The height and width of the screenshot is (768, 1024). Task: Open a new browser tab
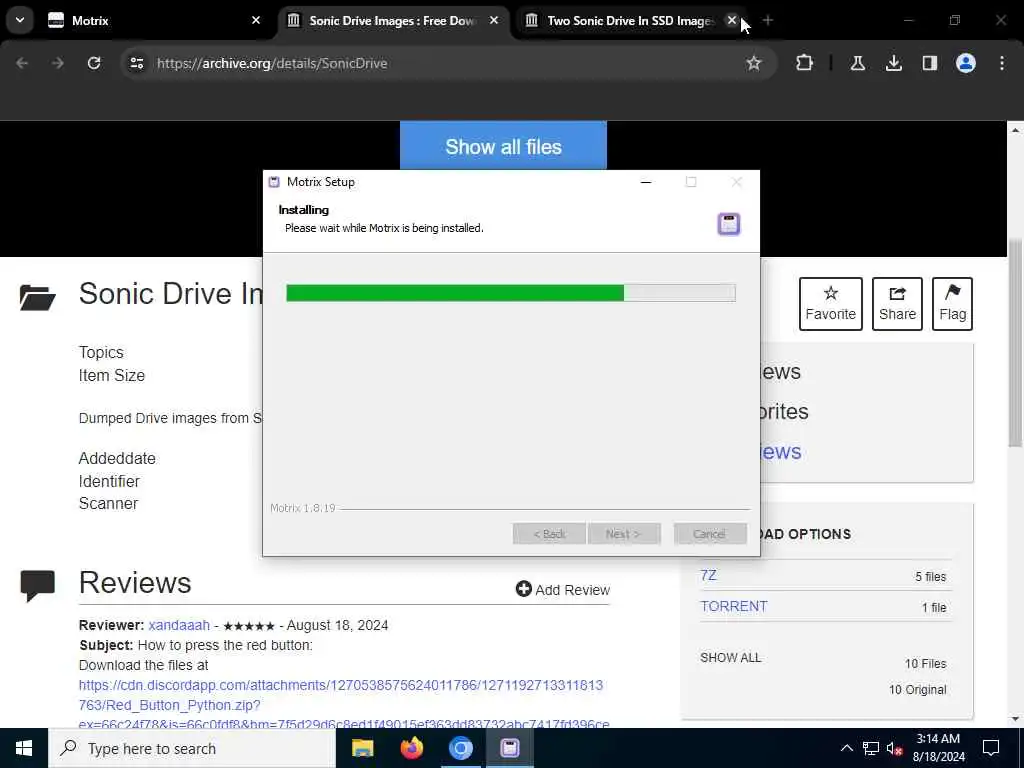[x=768, y=20]
